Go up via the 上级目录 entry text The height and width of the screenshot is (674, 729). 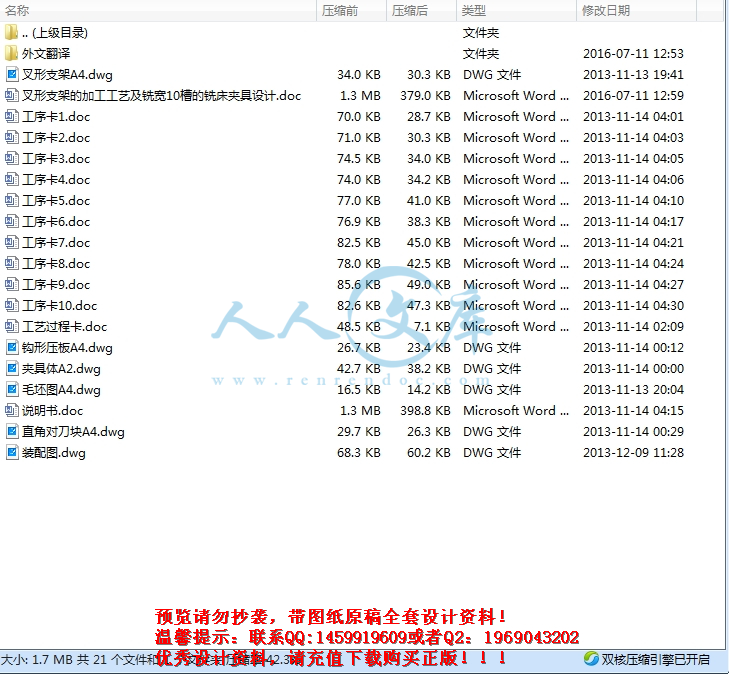(x=55, y=33)
